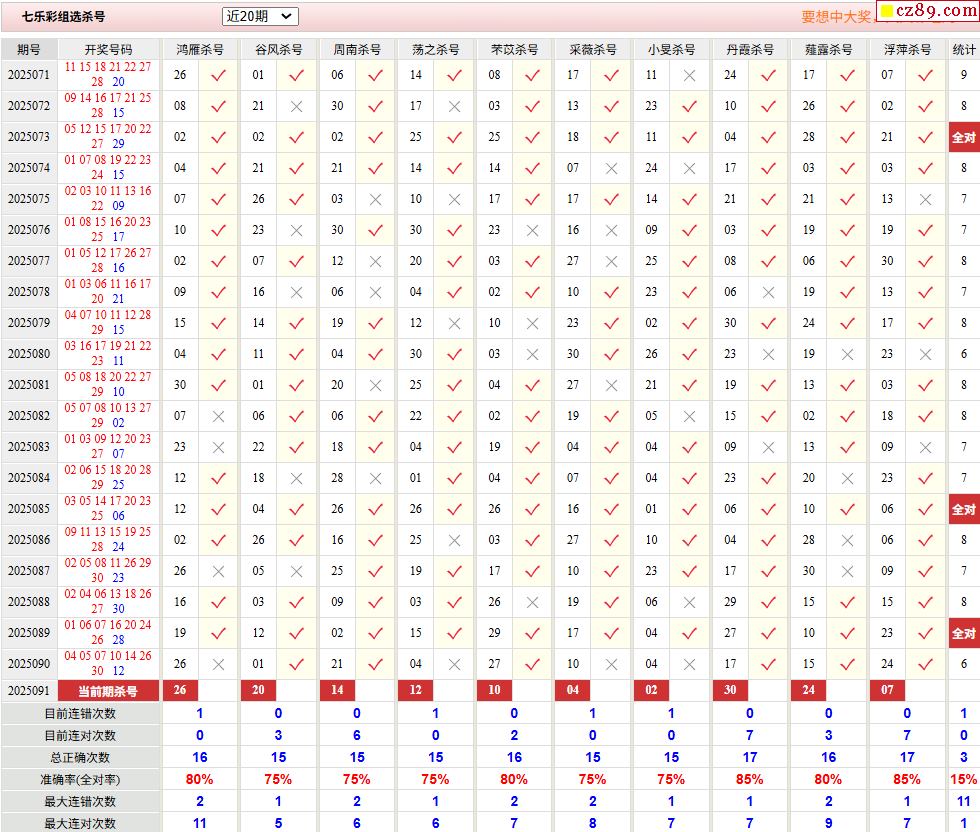Click the X mark for 周南杀号 in row 2025081
This screenshot has width=980, height=832.
point(375,386)
